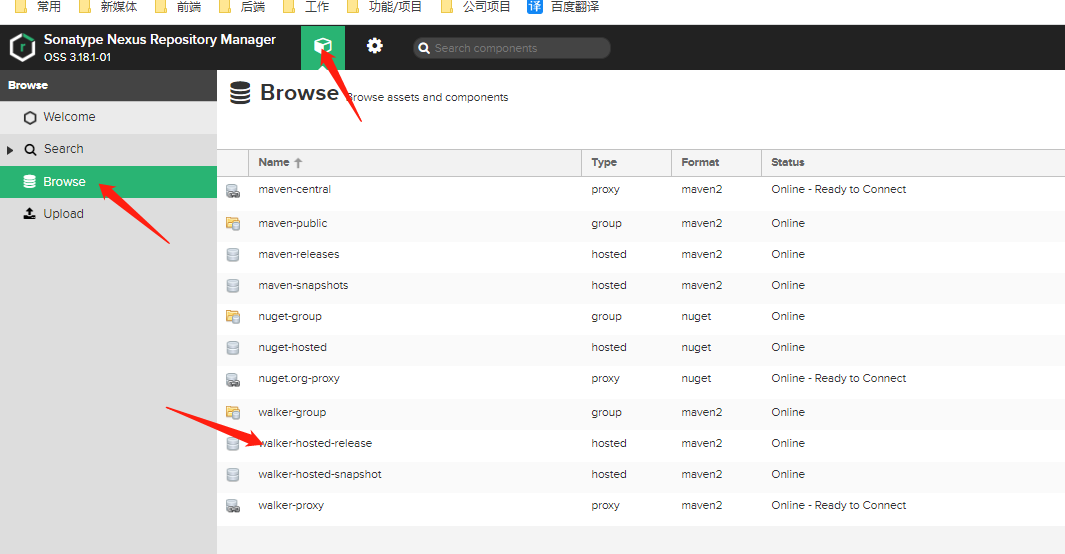Open the Browse cube icon in header
The image size is (1065, 554).
(323, 46)
